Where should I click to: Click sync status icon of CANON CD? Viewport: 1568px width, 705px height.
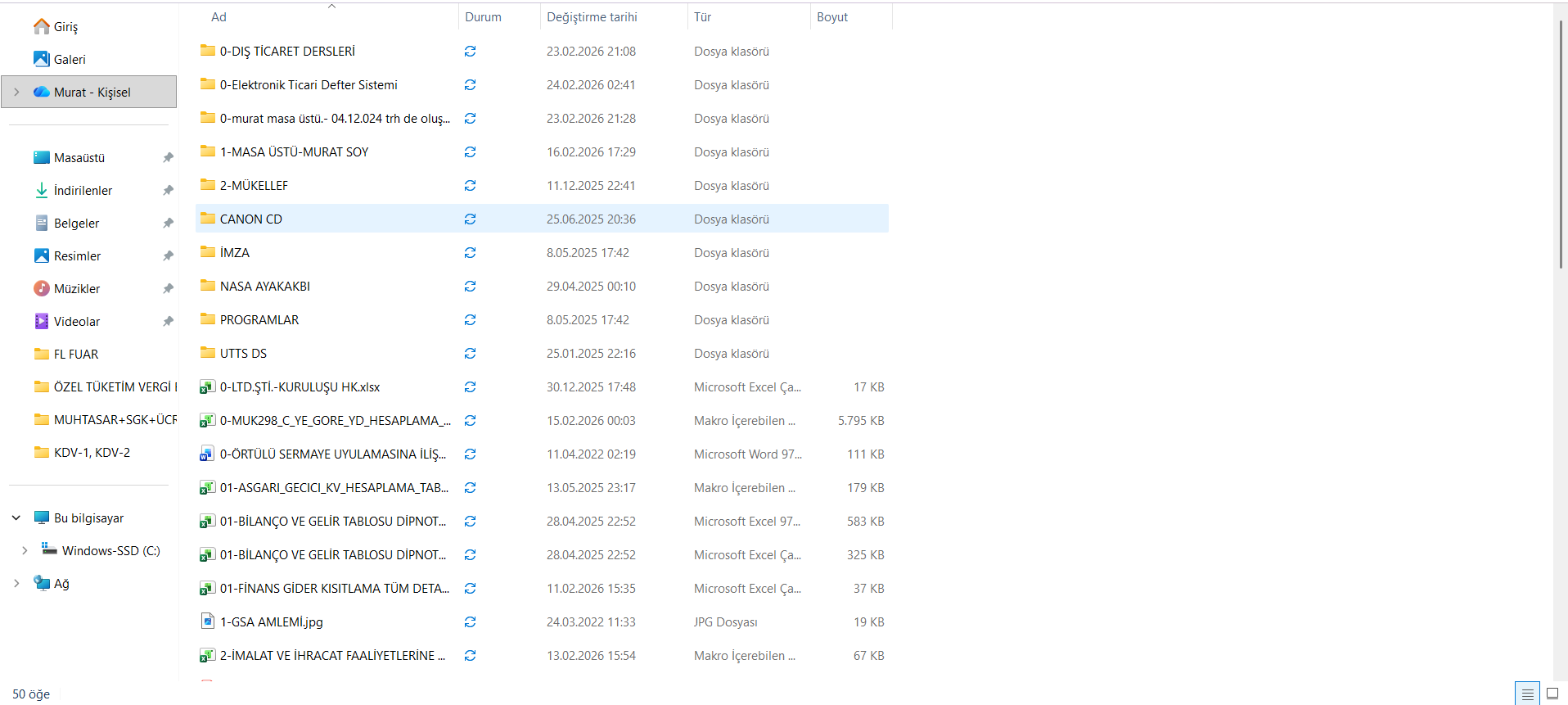click(x=471, y=219)
